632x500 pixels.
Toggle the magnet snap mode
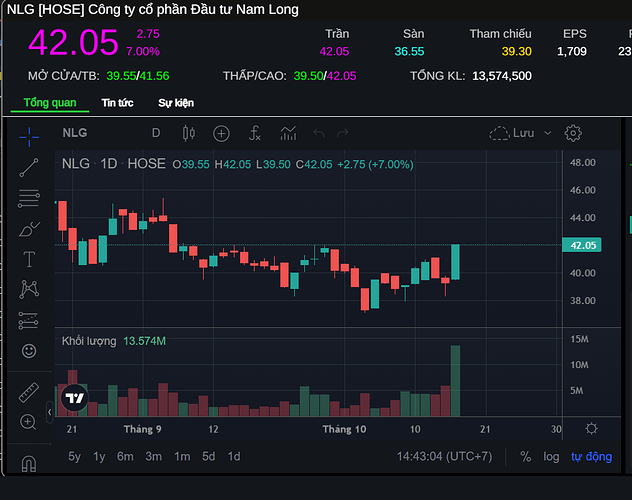(x=29, y=464)
